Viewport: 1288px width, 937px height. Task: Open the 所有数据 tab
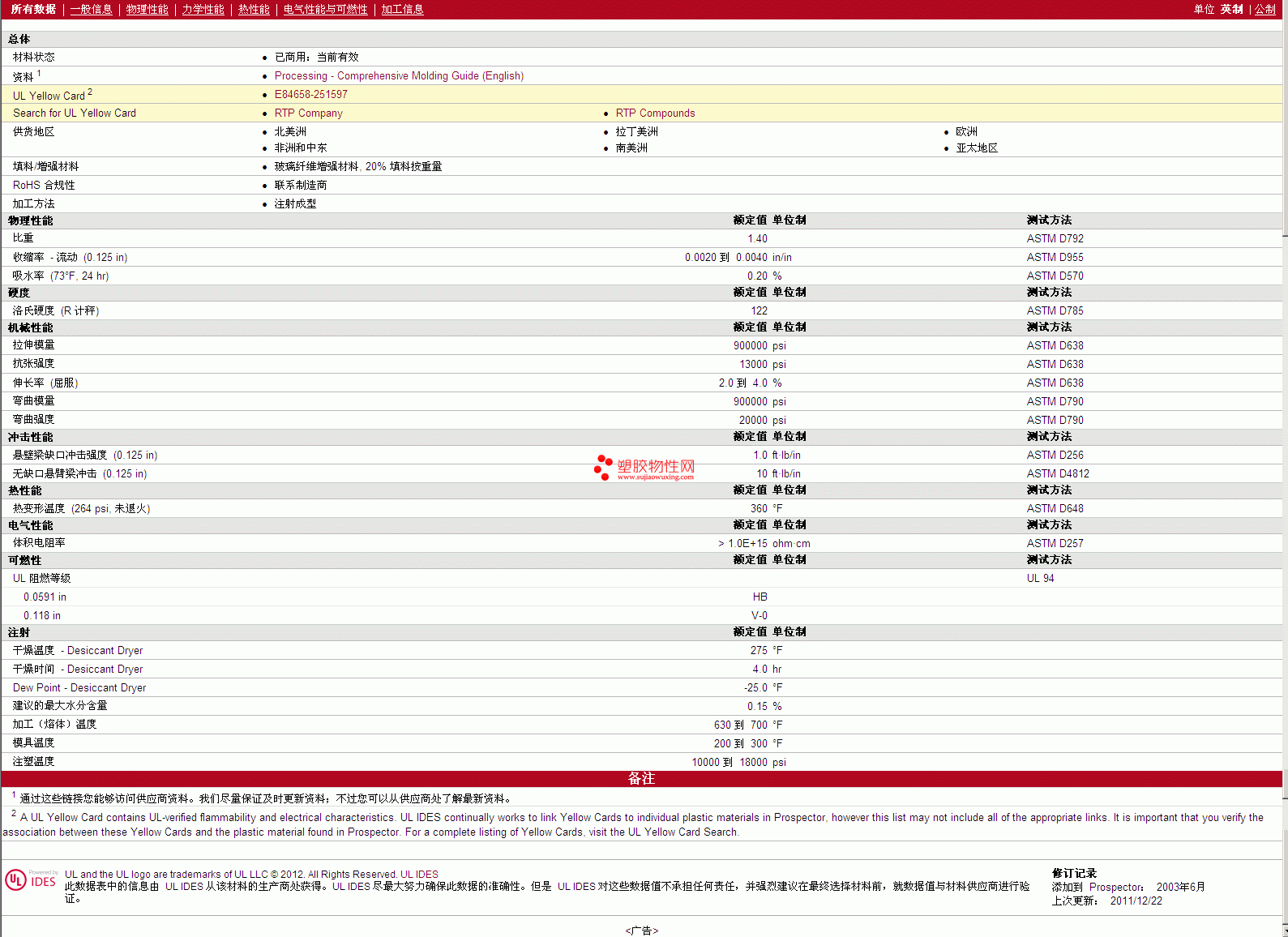coord(33,9)
